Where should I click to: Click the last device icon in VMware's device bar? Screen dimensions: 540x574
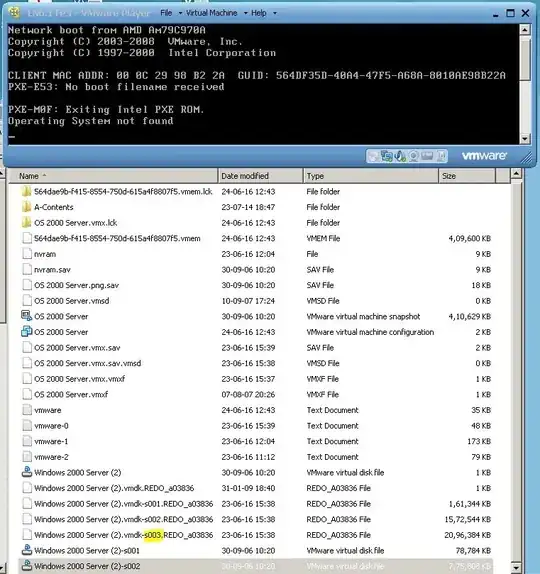pyautogui.click(x=442, y=156)
